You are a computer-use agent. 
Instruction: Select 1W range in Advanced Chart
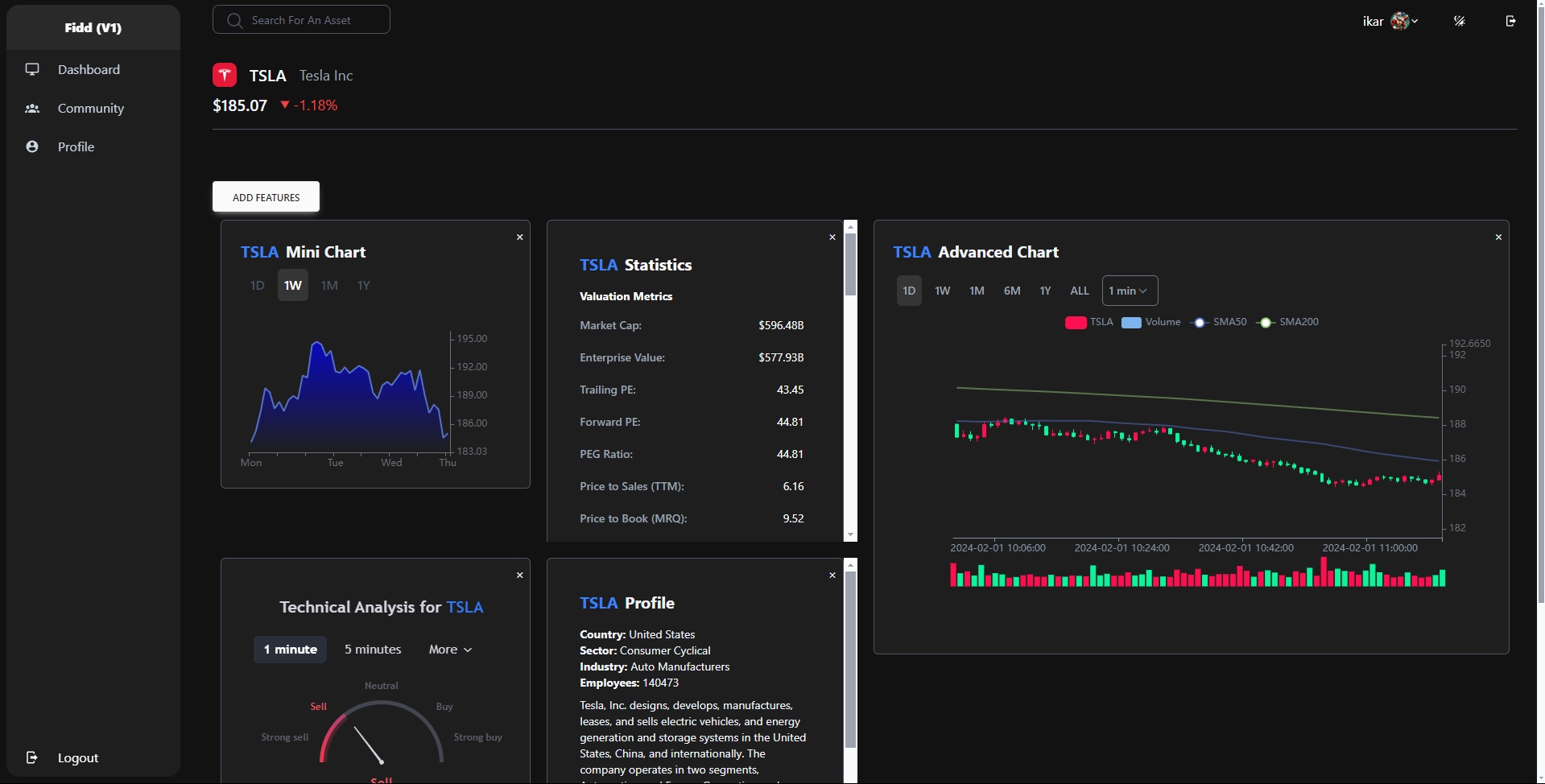click(942, 291)
